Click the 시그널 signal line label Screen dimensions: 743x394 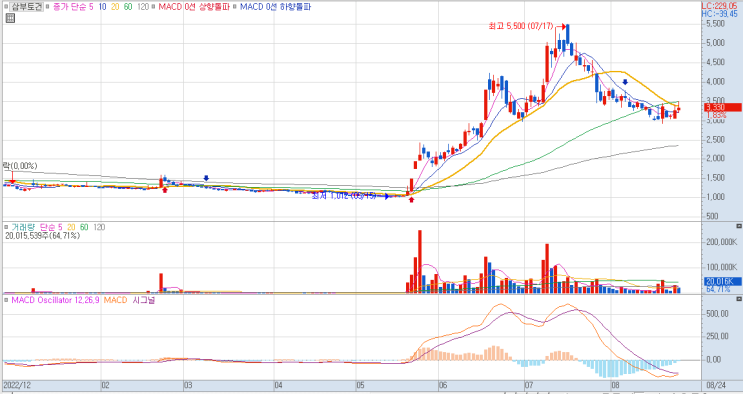pos(144,301)
